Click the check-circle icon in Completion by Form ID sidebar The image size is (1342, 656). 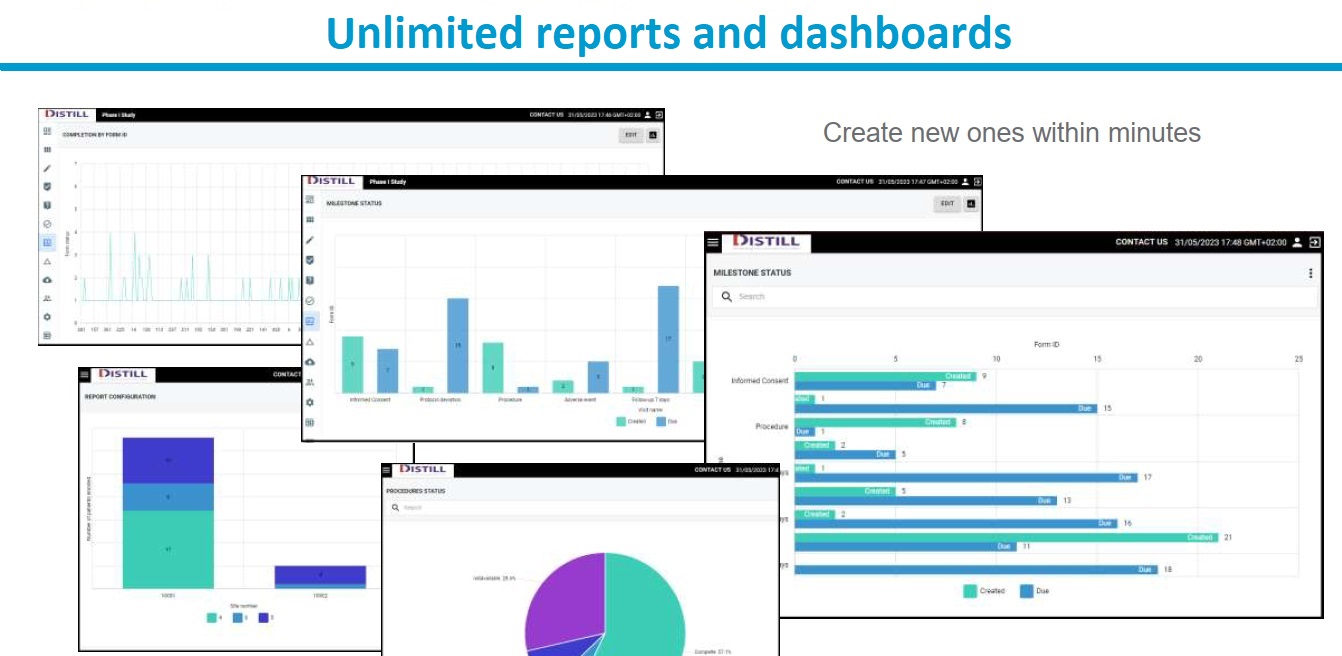pos(47,224)
